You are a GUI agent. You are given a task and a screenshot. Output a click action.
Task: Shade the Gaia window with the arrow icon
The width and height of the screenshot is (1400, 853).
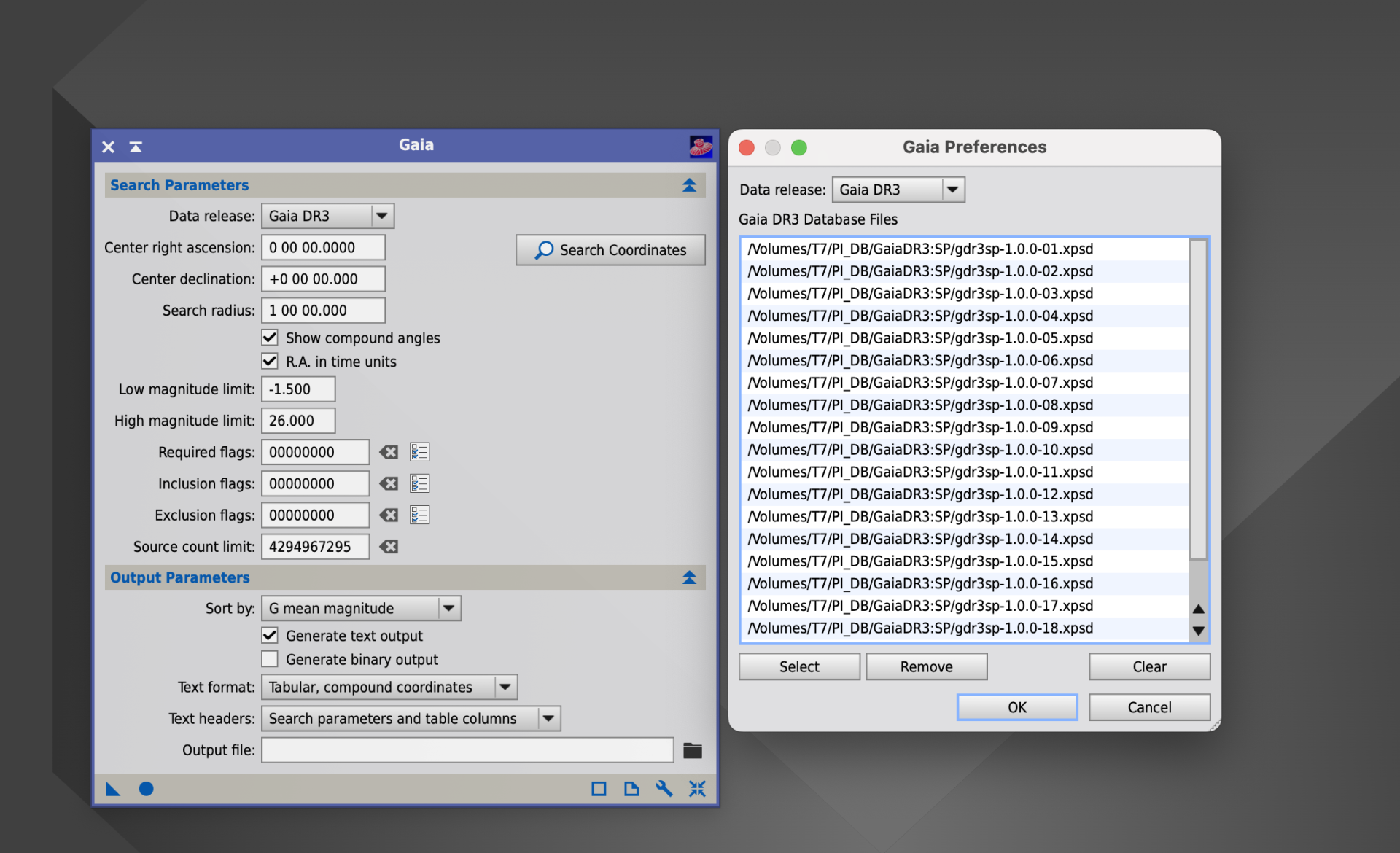click(136, 147)
